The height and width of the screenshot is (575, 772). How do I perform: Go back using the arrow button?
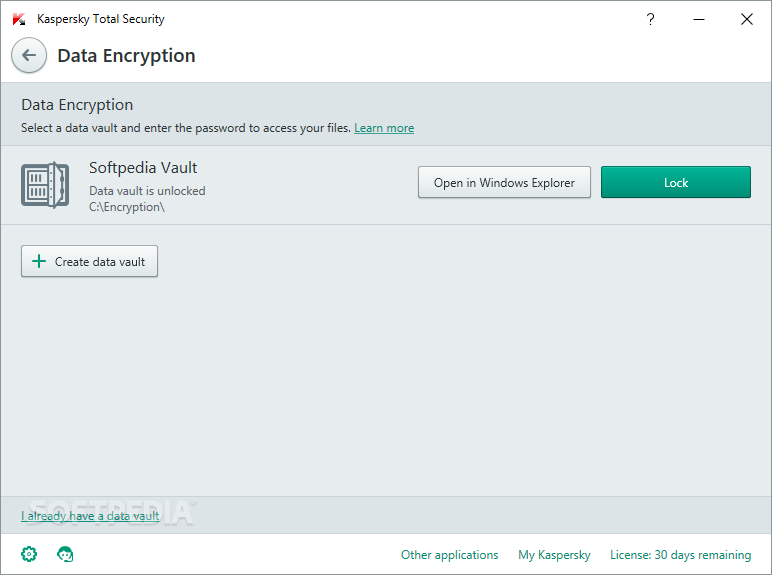[29, 55]
